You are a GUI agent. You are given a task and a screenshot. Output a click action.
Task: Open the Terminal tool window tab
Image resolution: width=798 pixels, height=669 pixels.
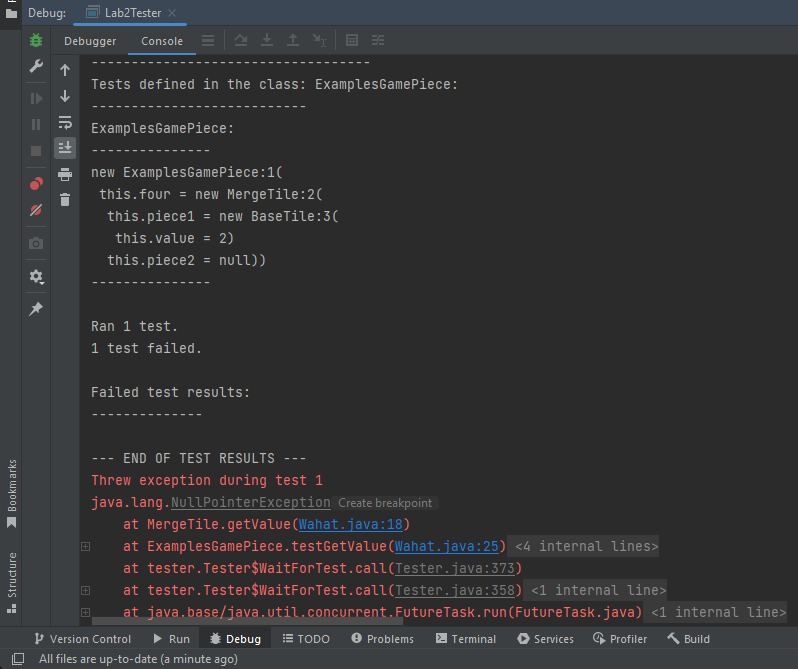[464, 639]
